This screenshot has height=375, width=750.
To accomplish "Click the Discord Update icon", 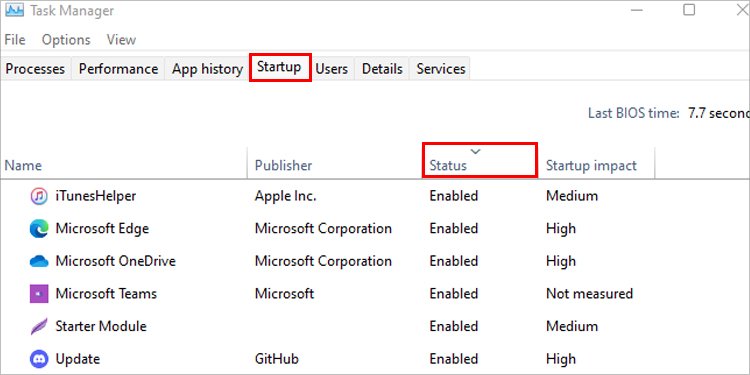I will 39,359.
